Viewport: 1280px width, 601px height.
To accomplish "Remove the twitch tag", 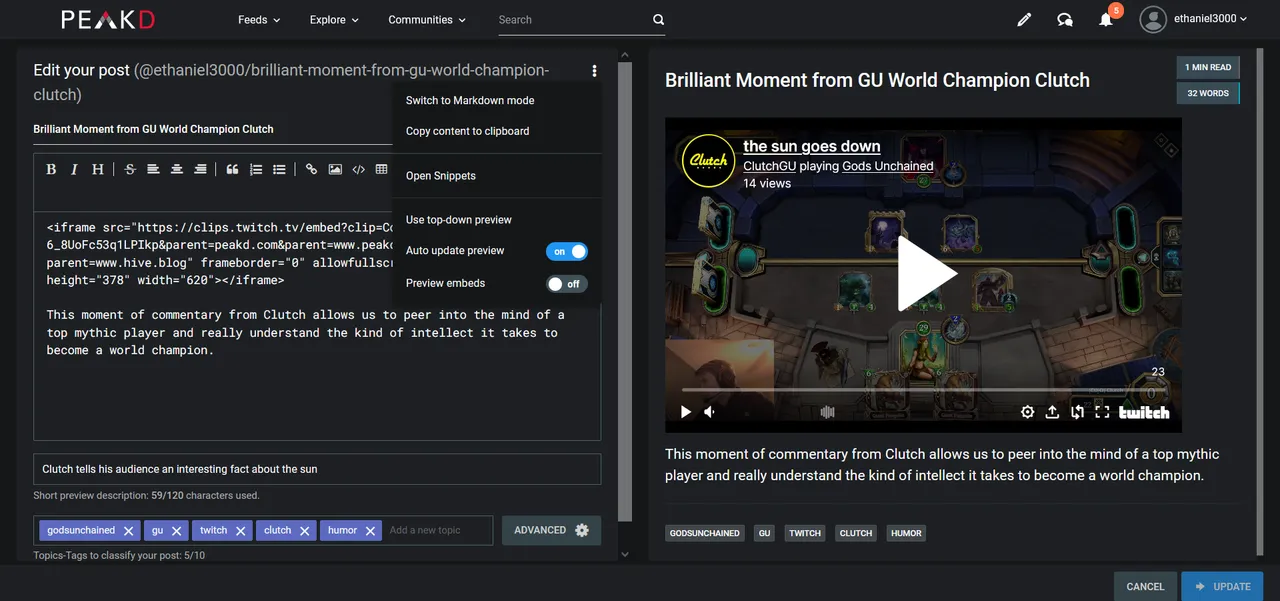I will coord(241,531).
